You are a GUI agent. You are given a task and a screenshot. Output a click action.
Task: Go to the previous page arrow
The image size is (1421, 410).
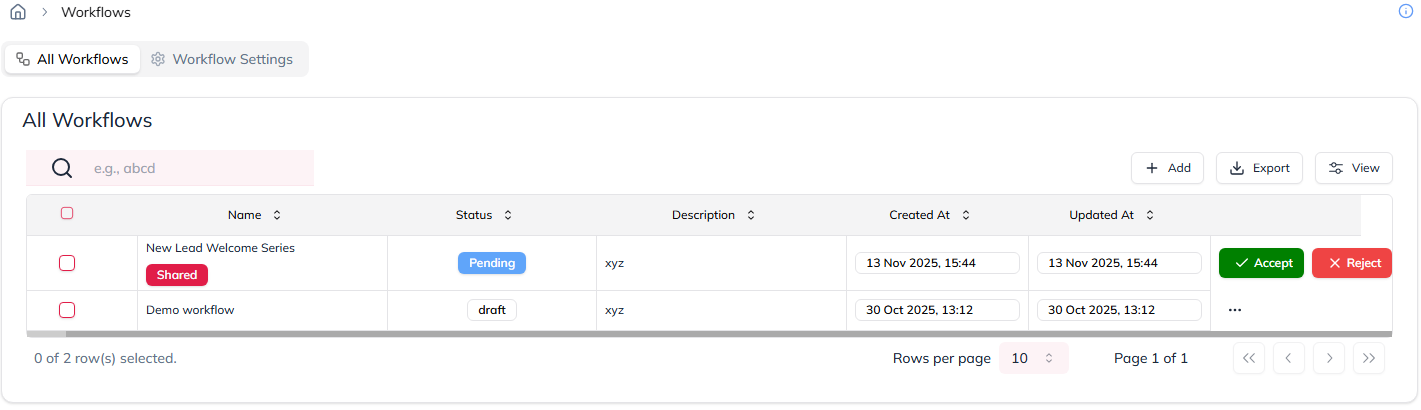point(1289,358)
